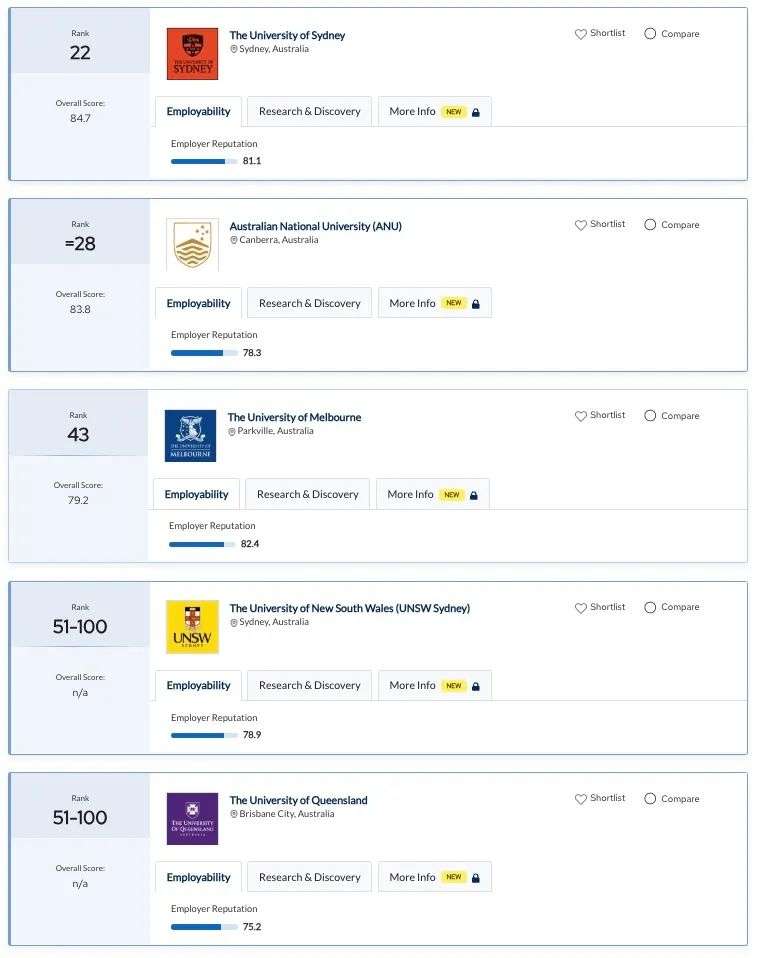758x958 pixels.
Task: Switch to Research & Discovery tab for Melbourne
Action: click(x=307, y=494)
